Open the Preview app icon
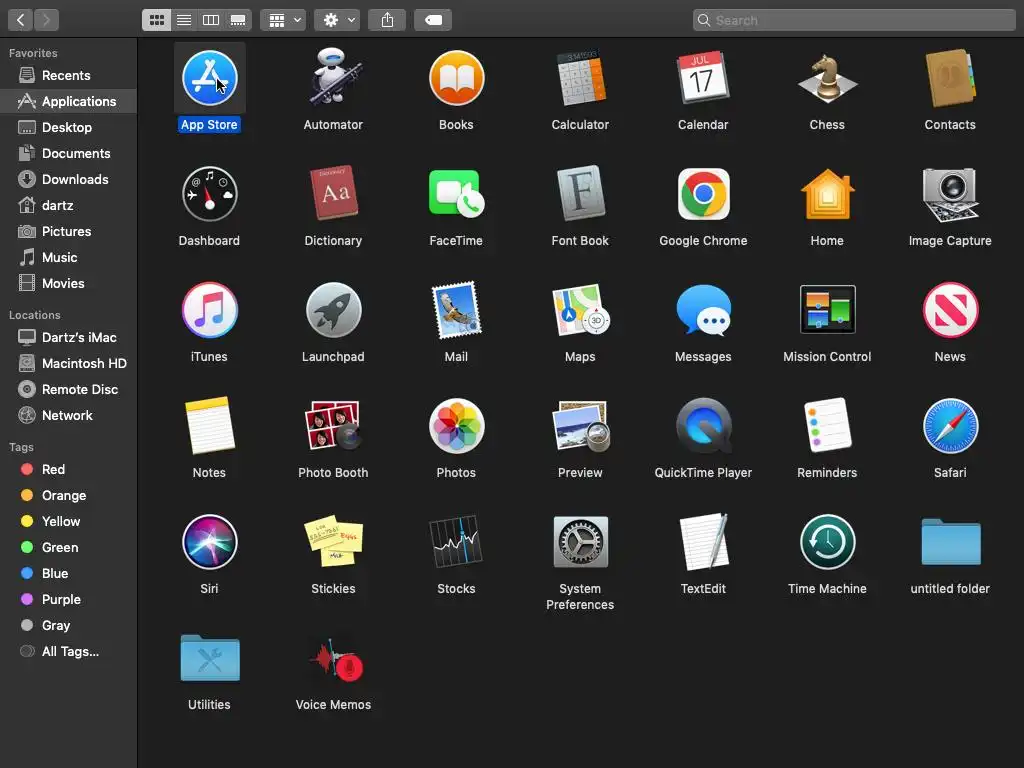The width and height of the screenshot is (1024, 768). click(x=580, y=426)
